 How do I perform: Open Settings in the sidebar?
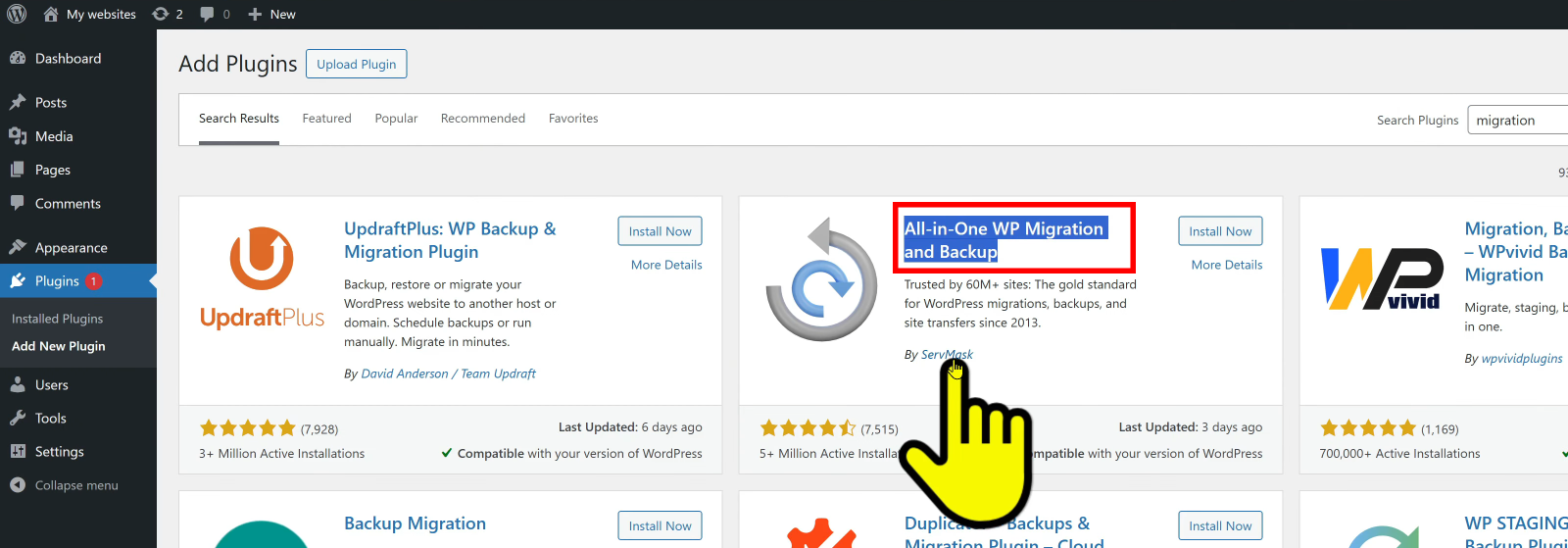pos(60,451)
